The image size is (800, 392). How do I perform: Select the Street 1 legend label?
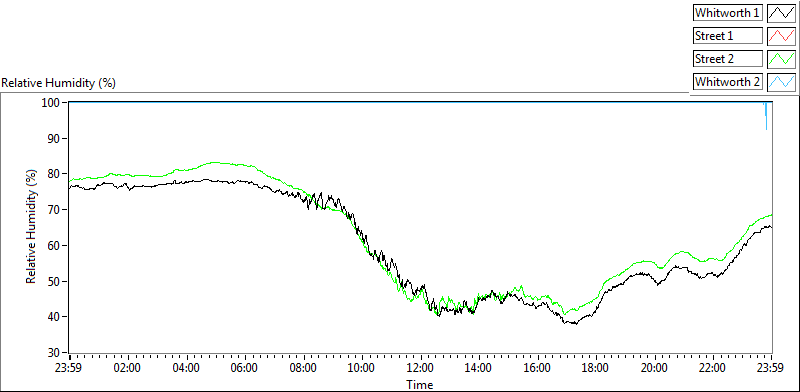tap(728, 36)
